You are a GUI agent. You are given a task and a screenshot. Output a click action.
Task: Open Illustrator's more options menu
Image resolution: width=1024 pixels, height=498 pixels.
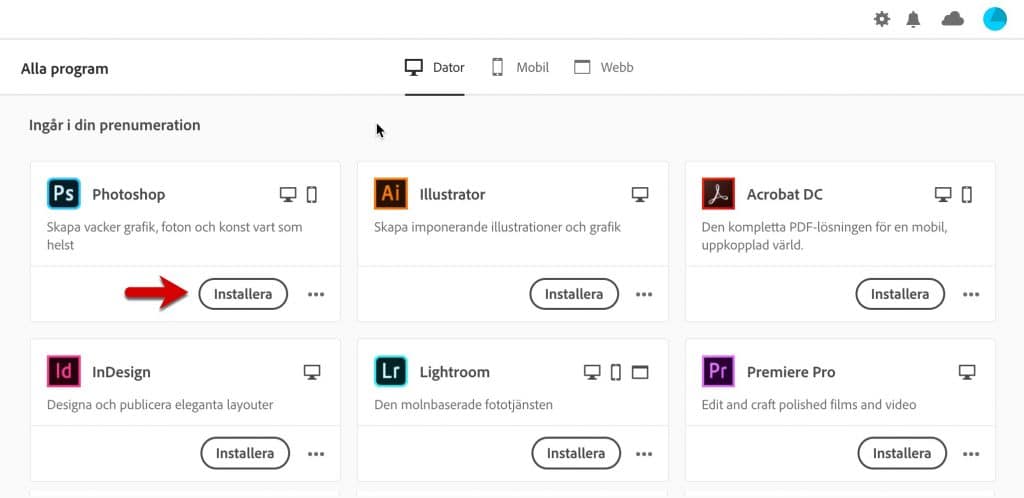point(644,295)
